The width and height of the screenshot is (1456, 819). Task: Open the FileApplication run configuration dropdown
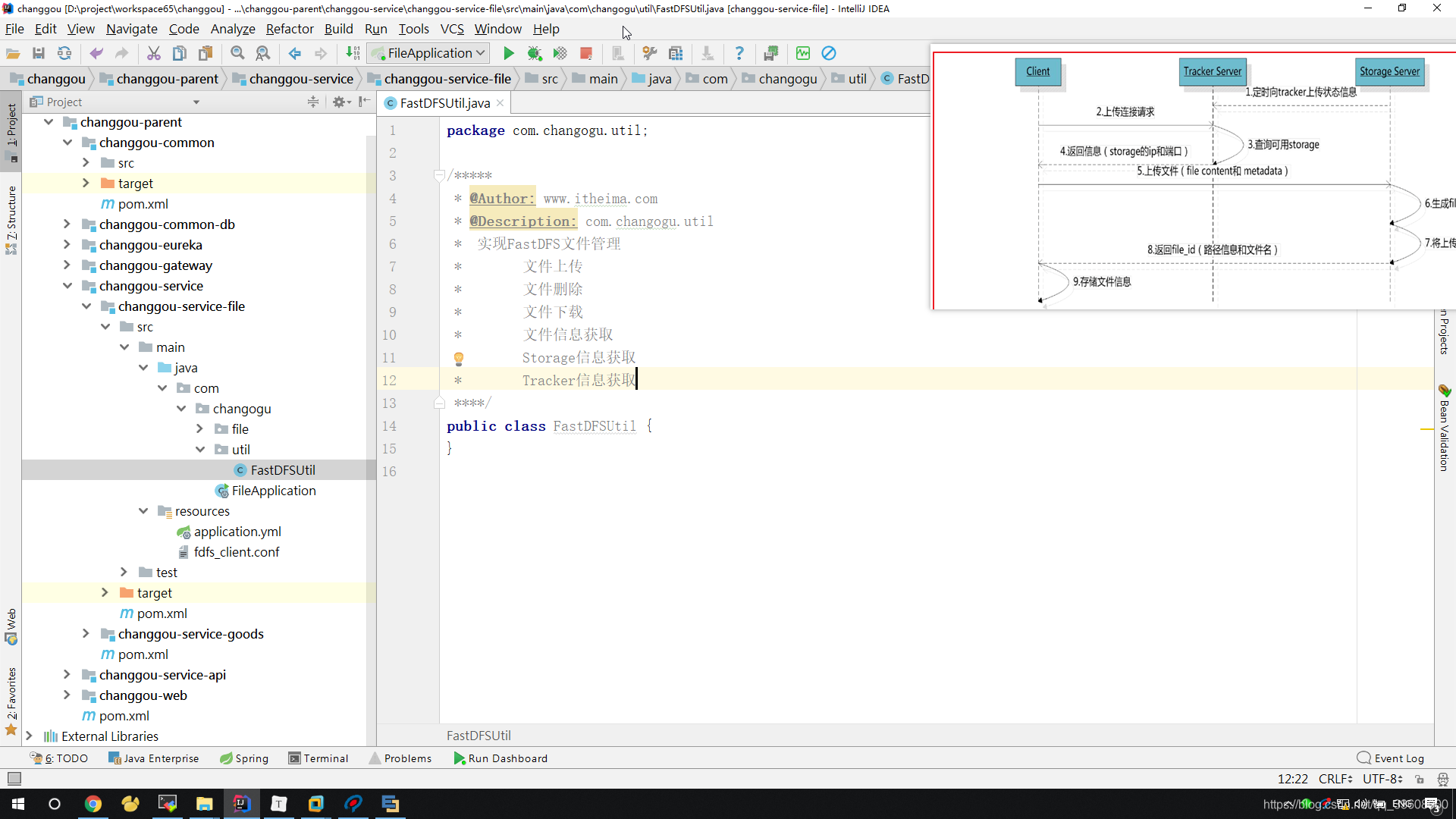coord(429,54)
